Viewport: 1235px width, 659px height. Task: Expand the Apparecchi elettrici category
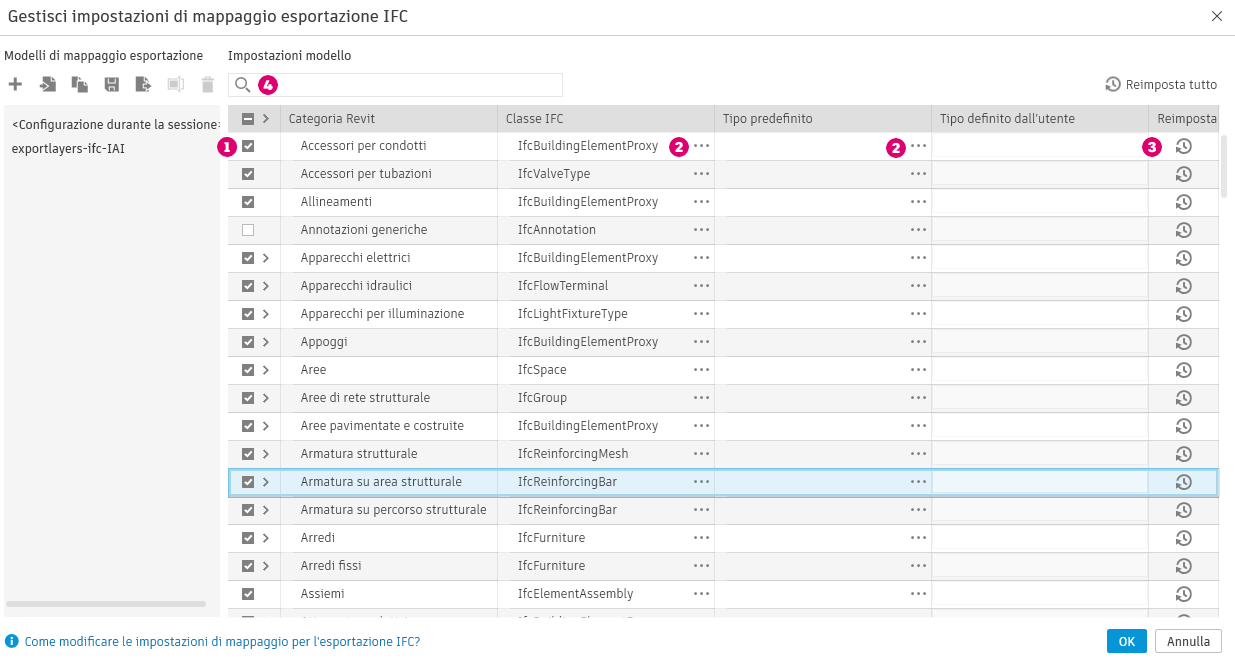pos(266,258)
